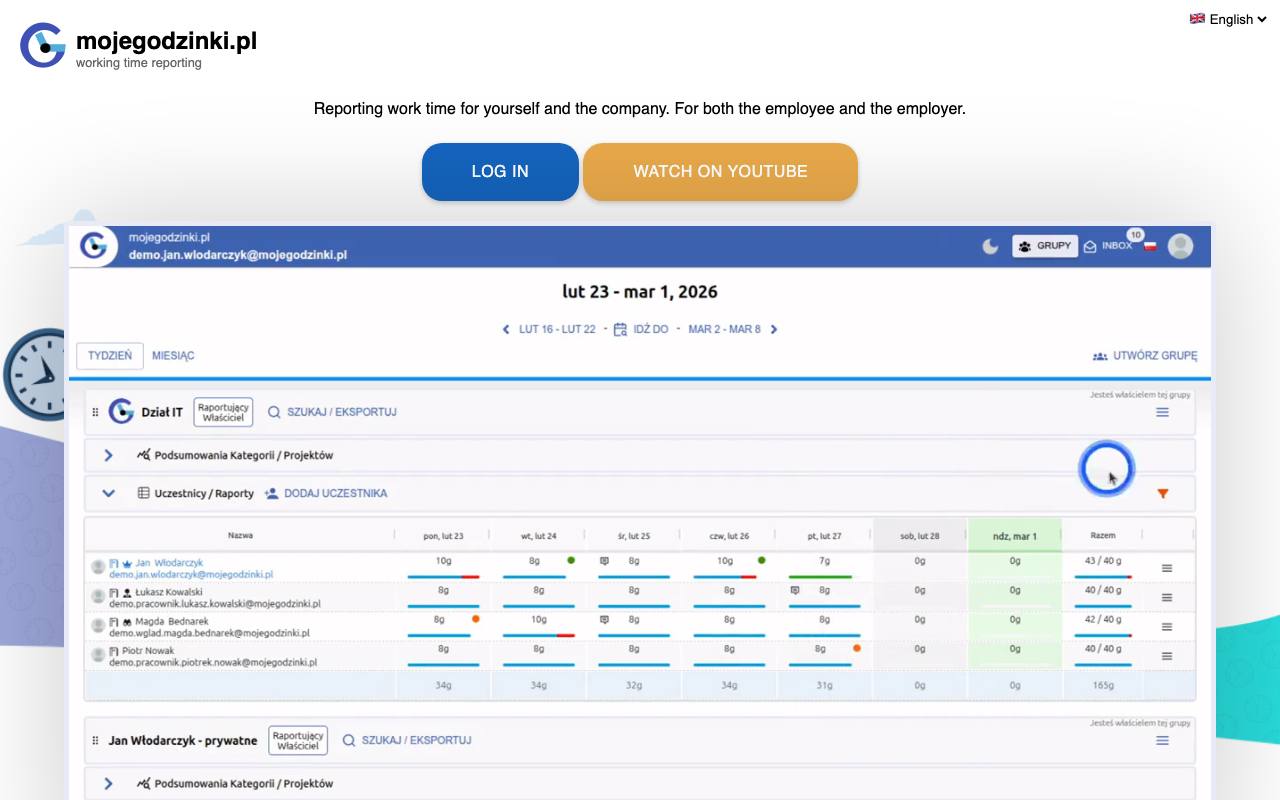Open row menu for Łukasz Kowalski
Screen dimensions: 1280x800
tap(1166, 597)
